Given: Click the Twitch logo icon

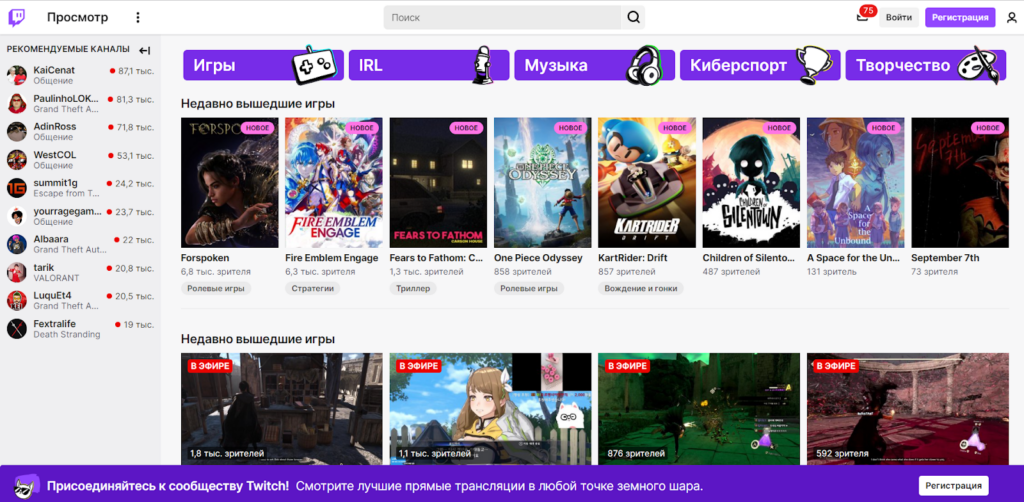Looking at the screenshot, I should click(18, 17).
